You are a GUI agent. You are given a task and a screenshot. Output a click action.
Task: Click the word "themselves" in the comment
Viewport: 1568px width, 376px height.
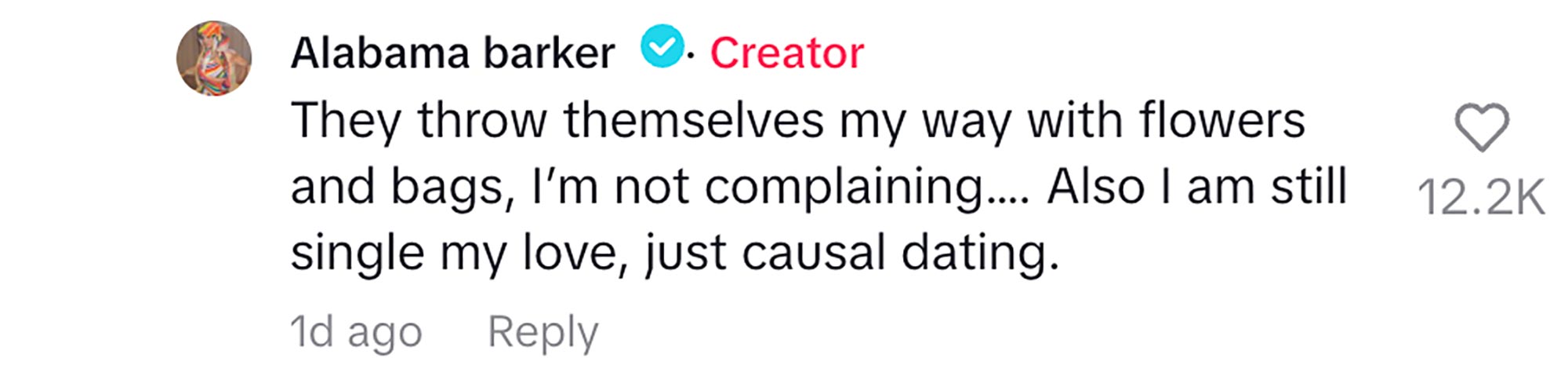pyautogui.click(x=694, y=121)
